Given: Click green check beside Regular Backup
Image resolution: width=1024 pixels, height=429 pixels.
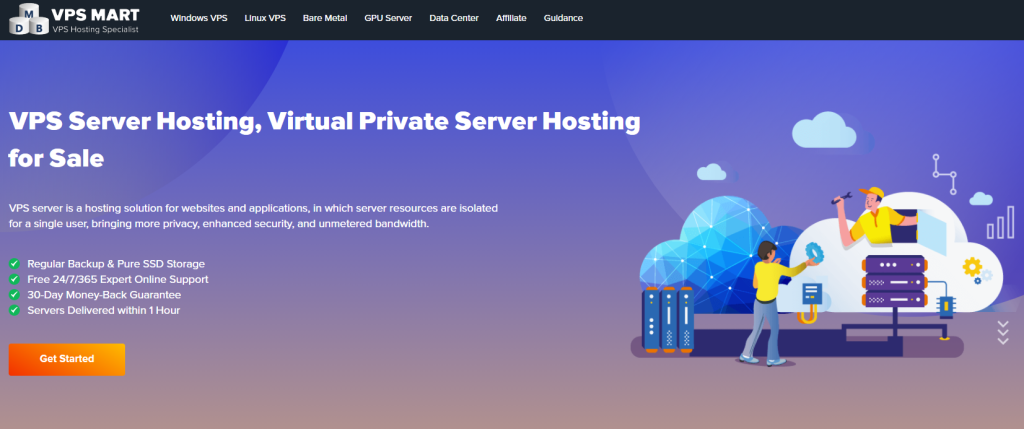Looking at the screenshot, I should click(14, 264).
